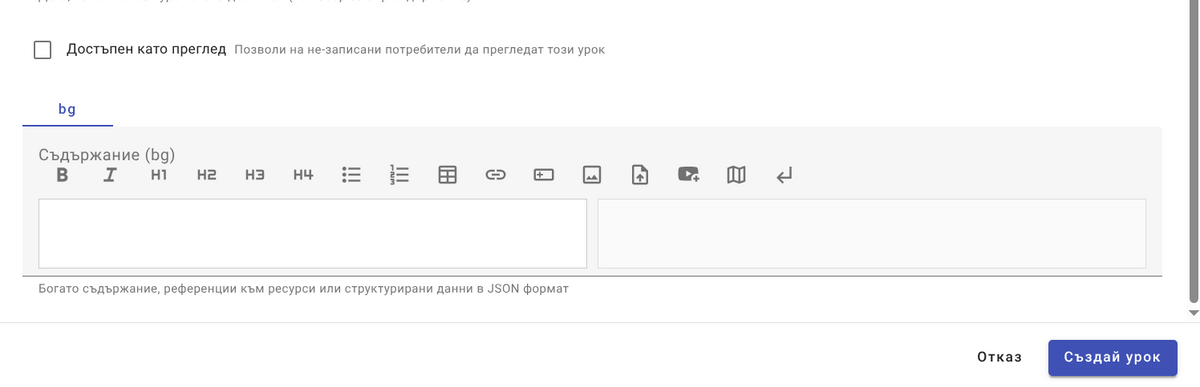Insert a bulleted list
This screenshot has height=387, width=1200.
[x=351, y=175]
